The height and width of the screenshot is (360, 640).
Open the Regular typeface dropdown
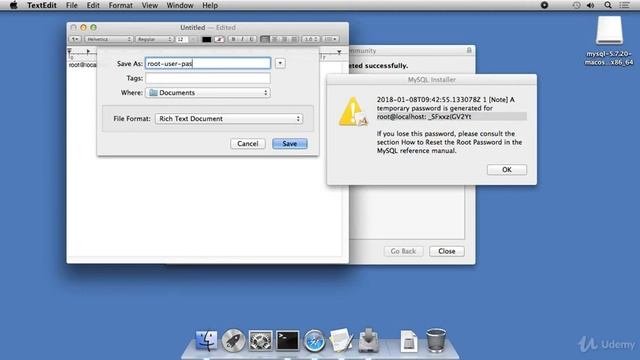[x=154, y=39]
